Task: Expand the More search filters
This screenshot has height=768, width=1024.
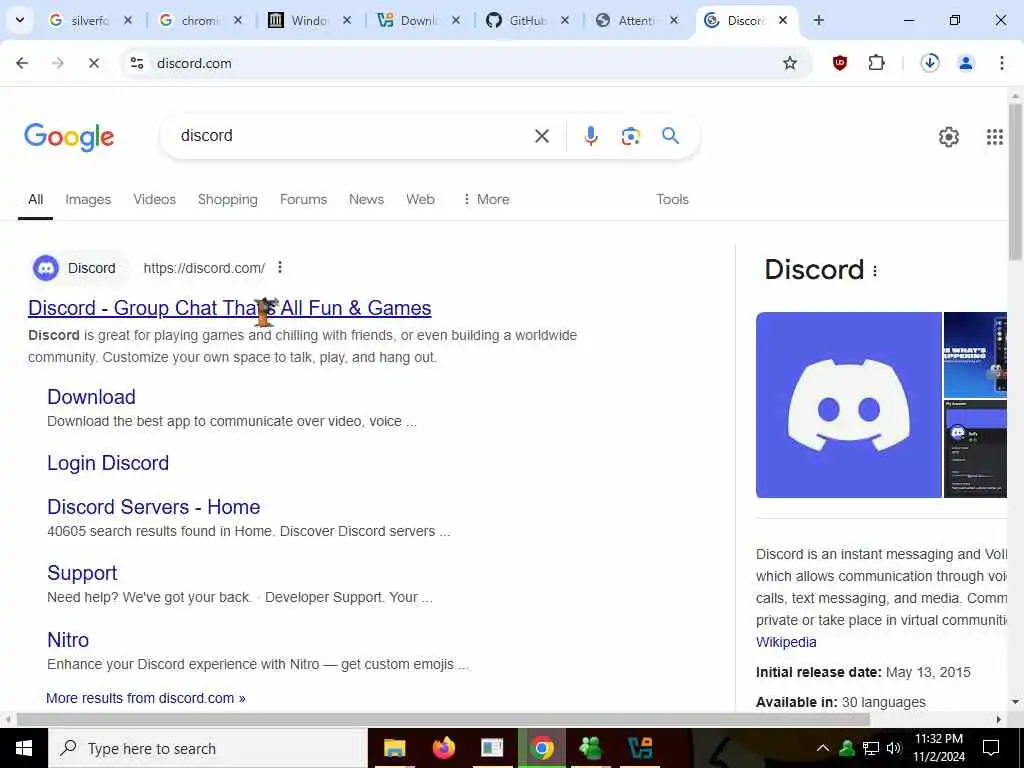Action: [x=486, y=199]
